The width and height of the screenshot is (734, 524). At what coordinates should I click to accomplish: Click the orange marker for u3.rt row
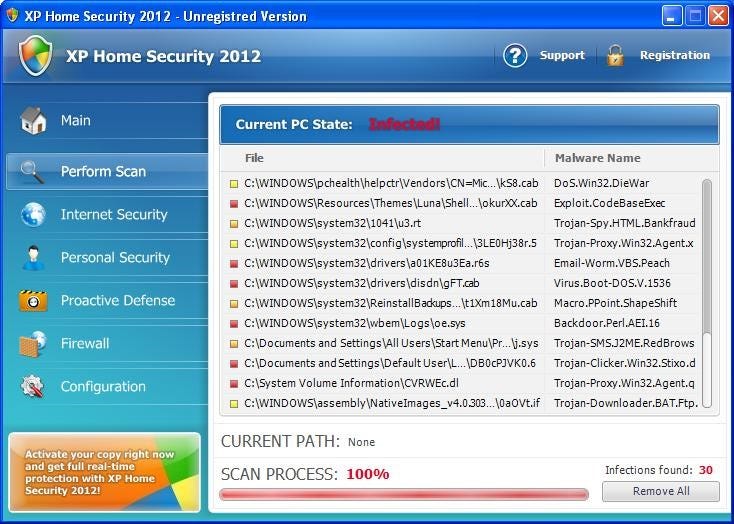[234, 224]
